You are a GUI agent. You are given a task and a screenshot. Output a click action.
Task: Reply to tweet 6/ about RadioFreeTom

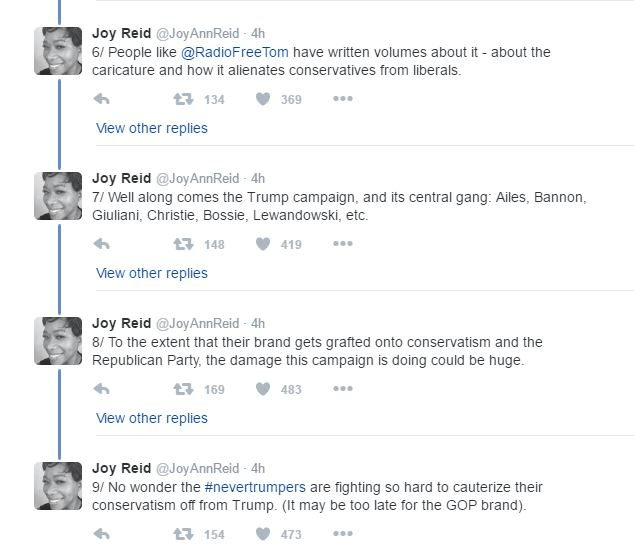pyautogui.click(x=101, y=99)
